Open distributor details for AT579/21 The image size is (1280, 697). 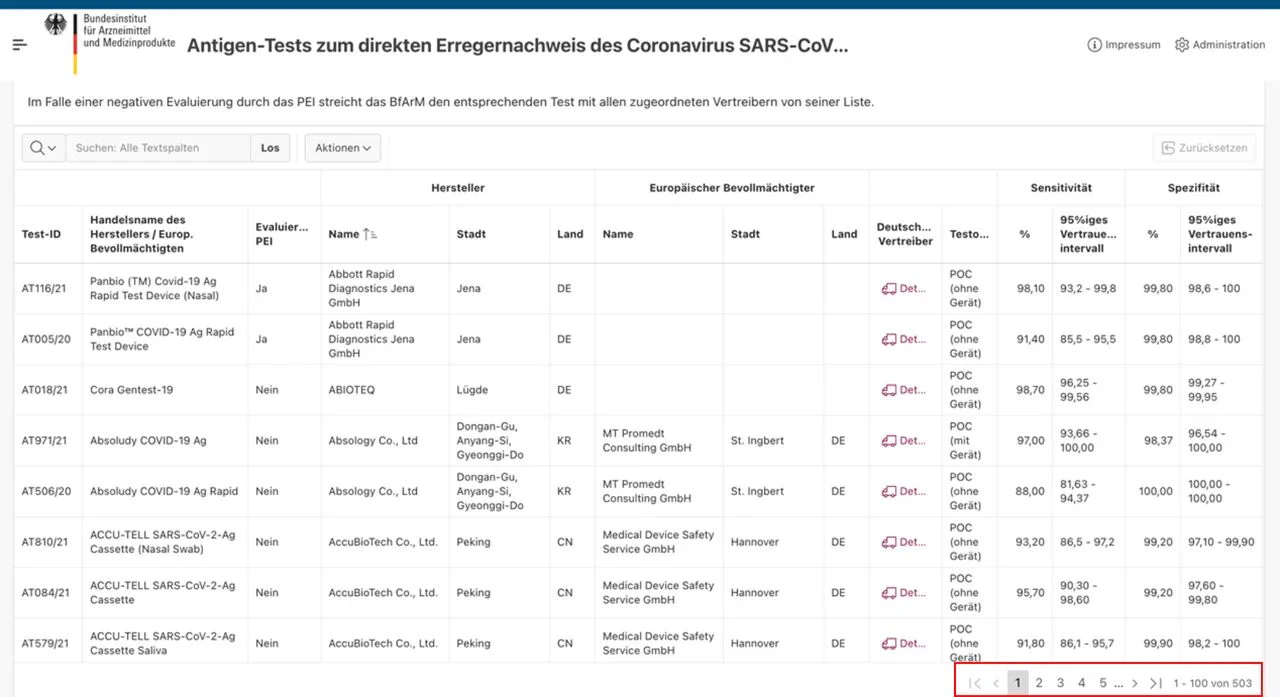tap(904, 644)
